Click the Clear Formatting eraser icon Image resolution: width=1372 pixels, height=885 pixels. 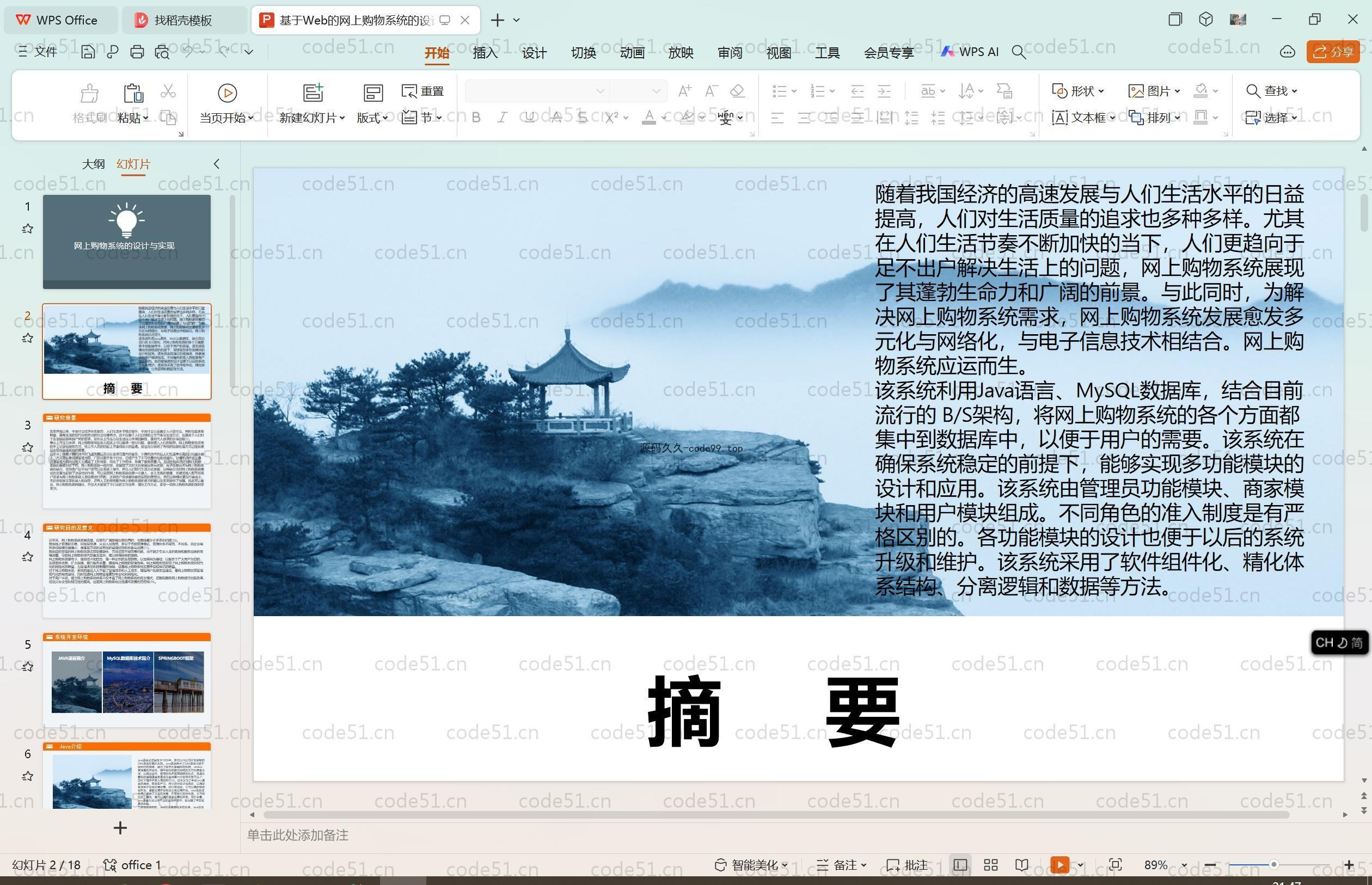(737, 91)
